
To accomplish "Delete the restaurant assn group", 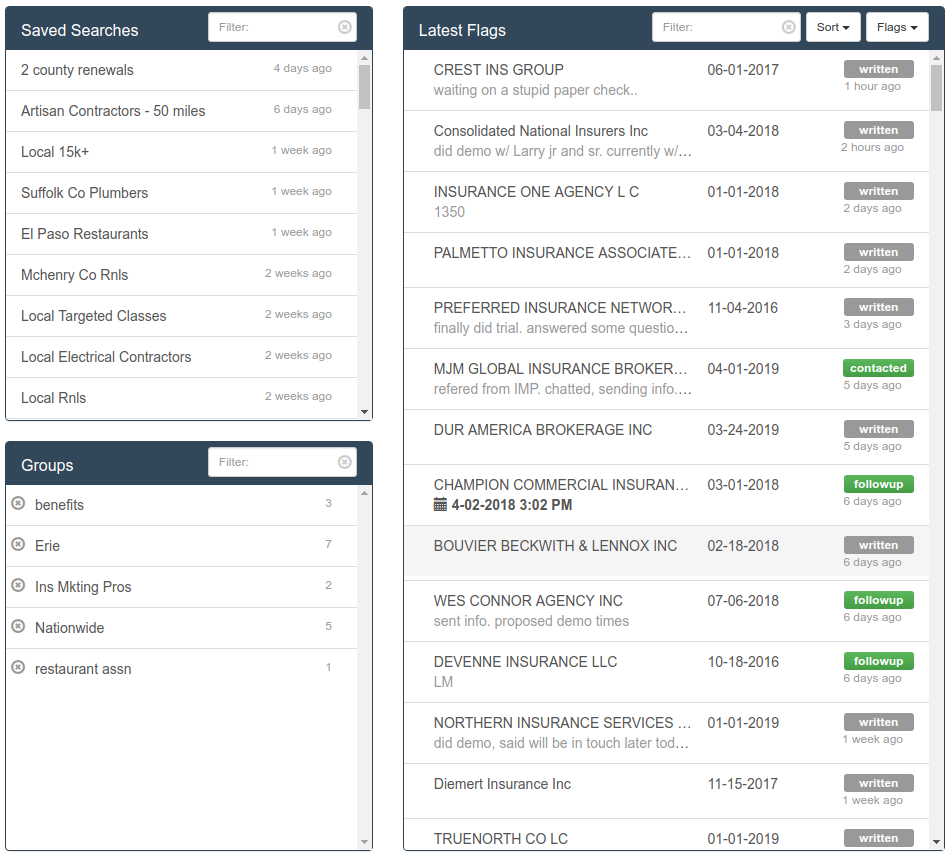I will pos(19,667).
